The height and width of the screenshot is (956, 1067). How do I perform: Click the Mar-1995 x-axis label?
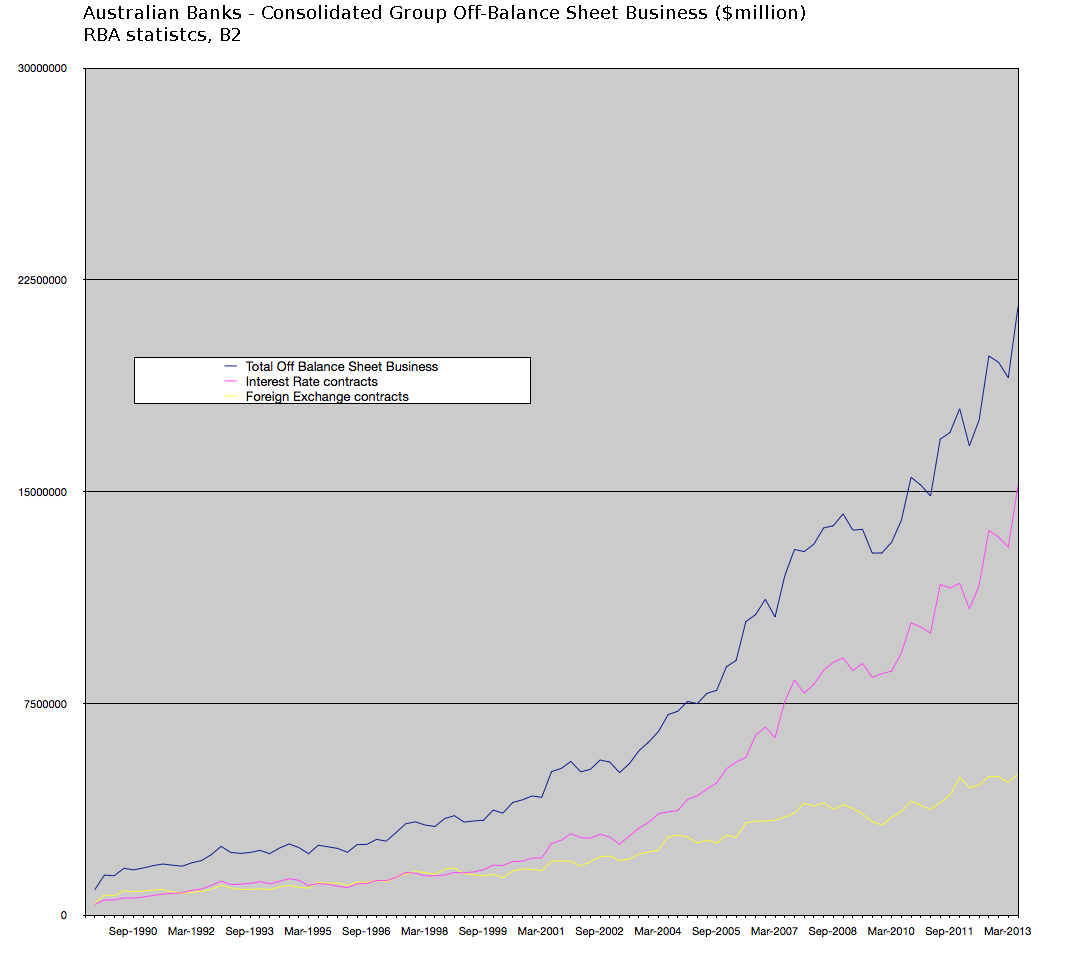point(307,931)
